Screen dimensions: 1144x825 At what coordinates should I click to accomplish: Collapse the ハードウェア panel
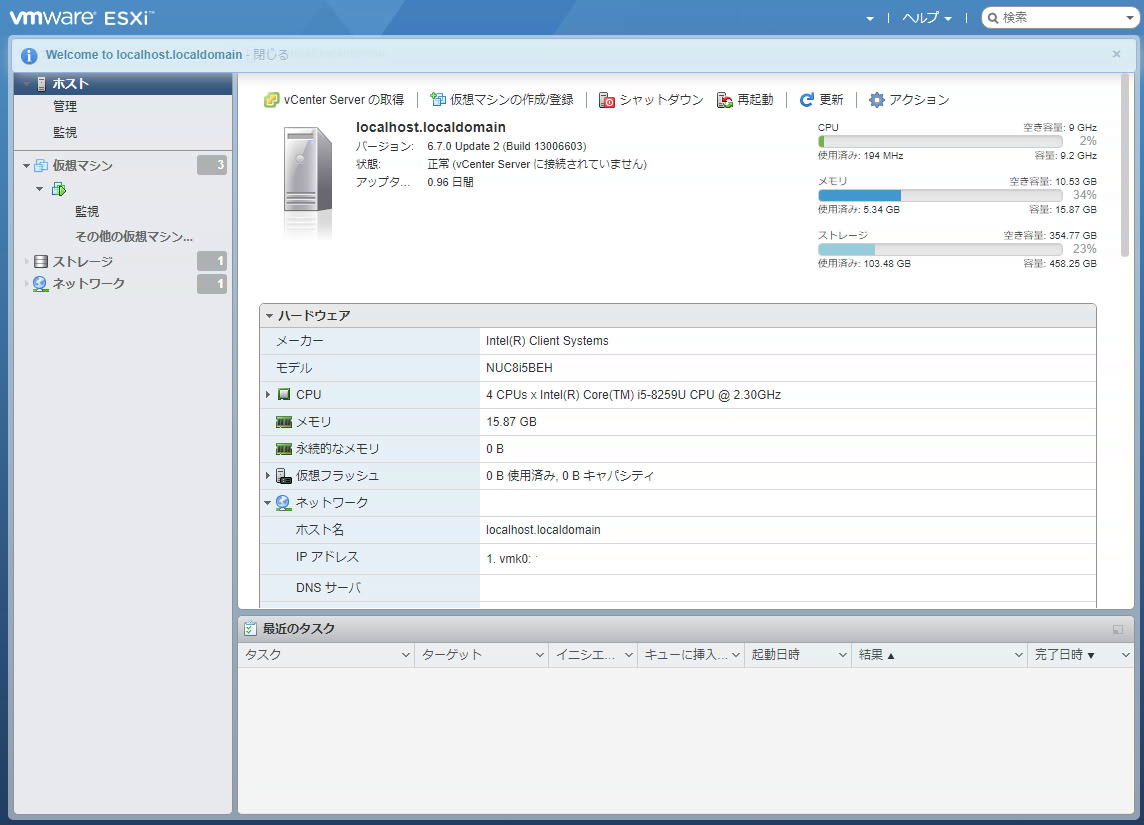[269, 316]
